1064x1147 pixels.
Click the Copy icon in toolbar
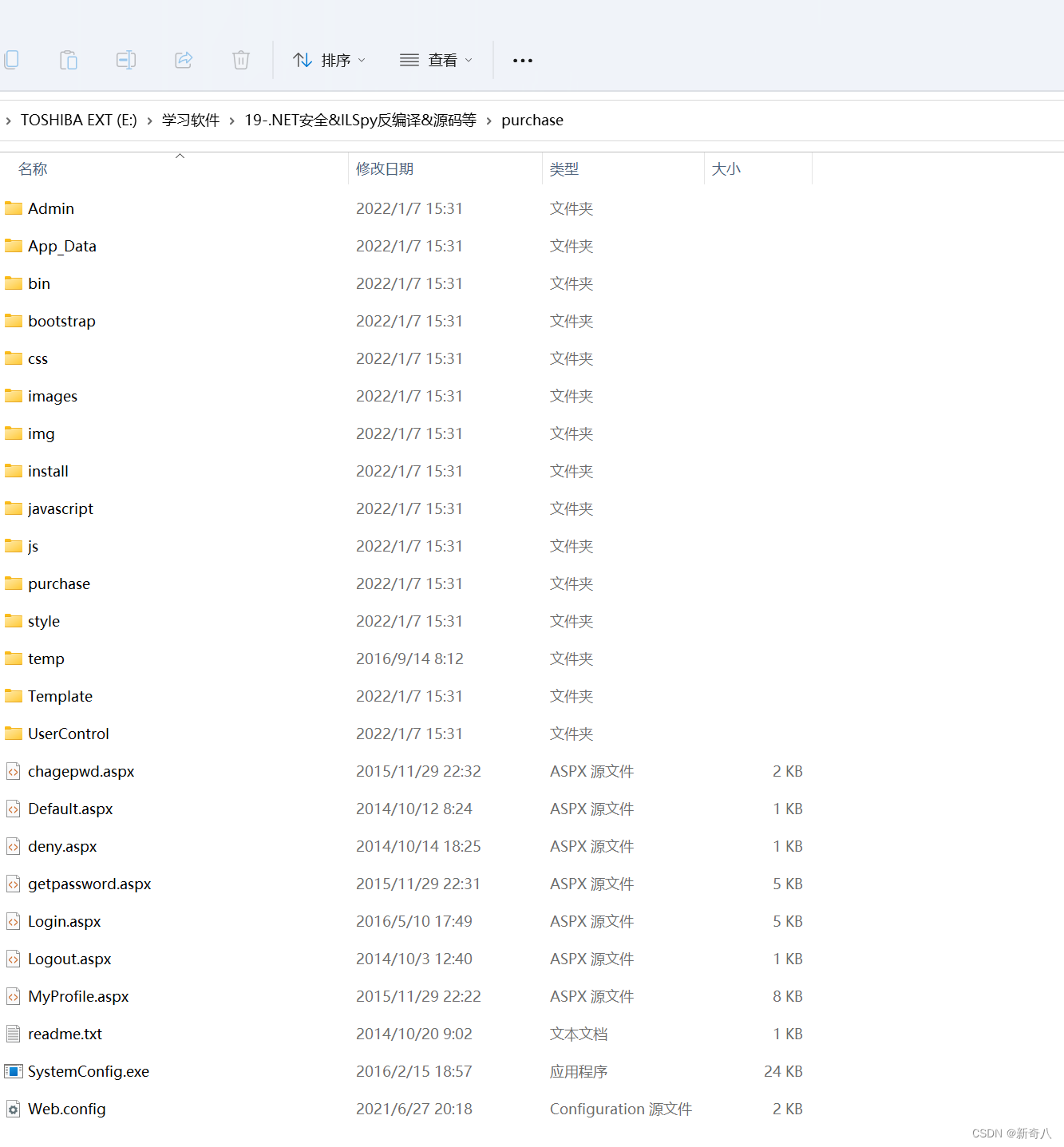coord(10,60)
